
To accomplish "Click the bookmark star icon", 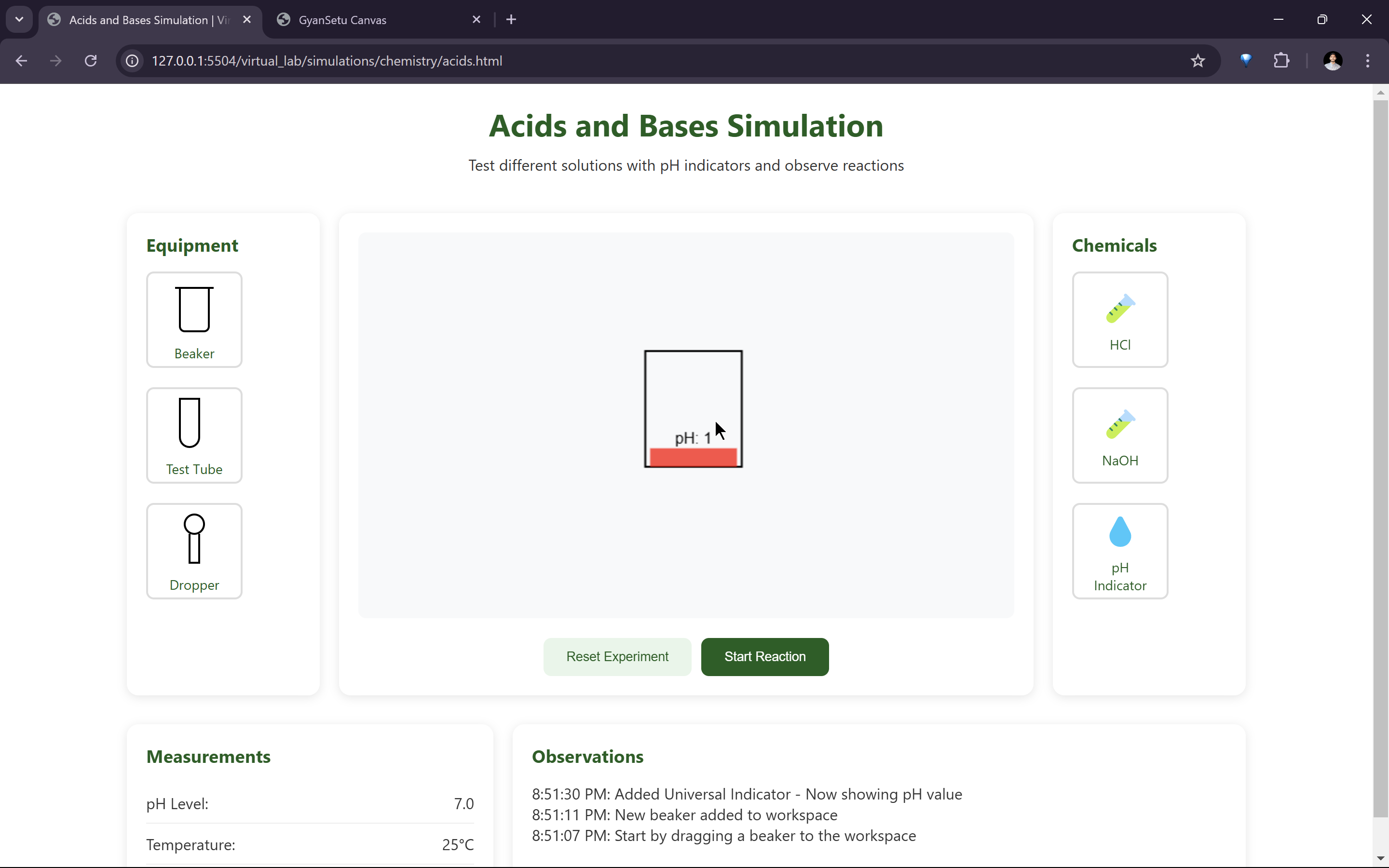I will [1198, 61].
